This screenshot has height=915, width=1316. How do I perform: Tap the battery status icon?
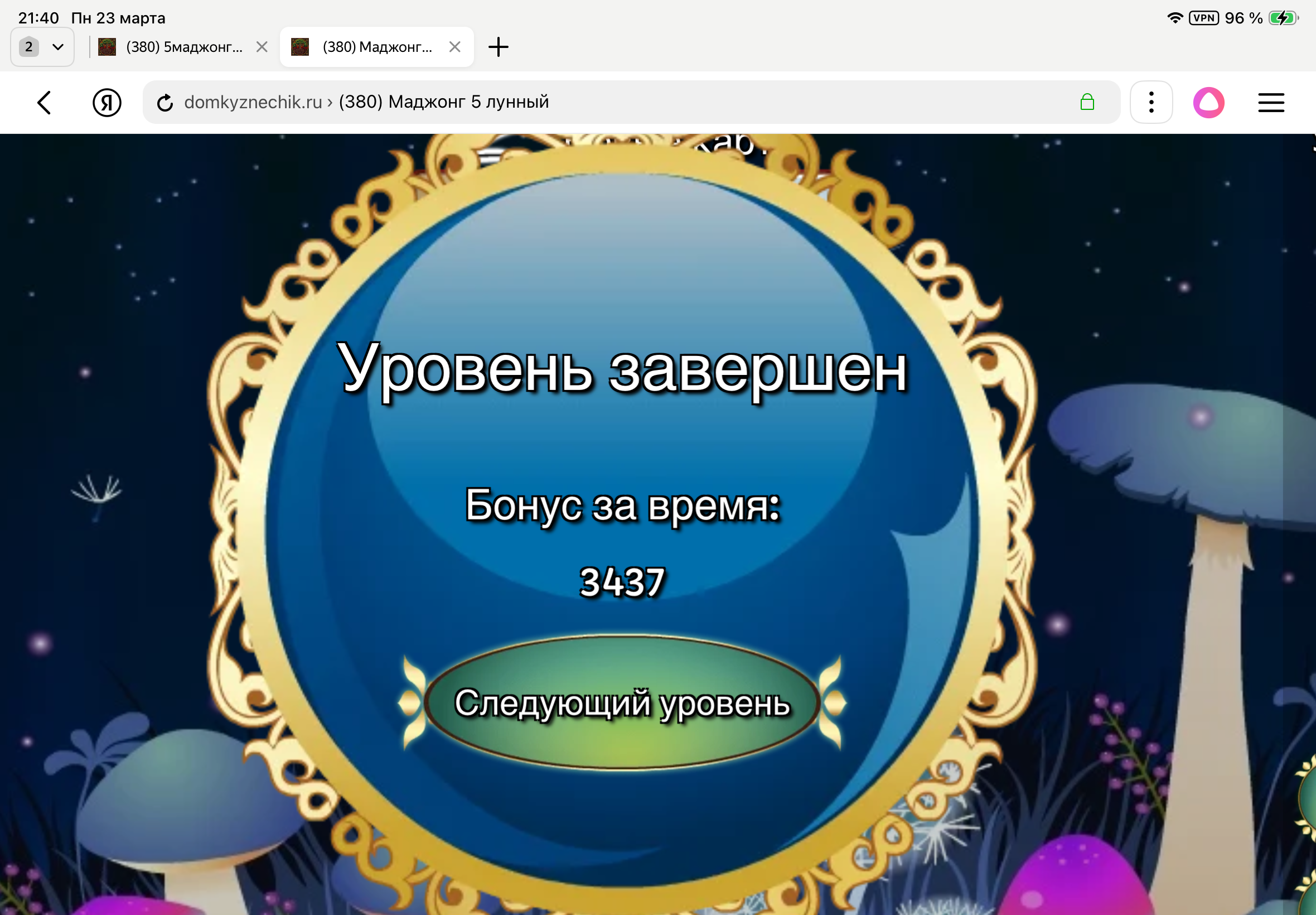[1283, 18]
